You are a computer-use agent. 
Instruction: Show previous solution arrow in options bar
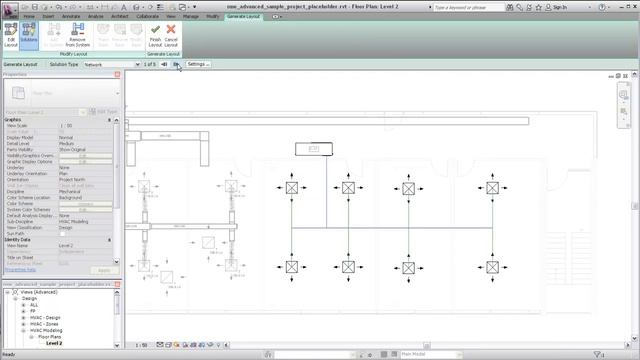(164, 64)
